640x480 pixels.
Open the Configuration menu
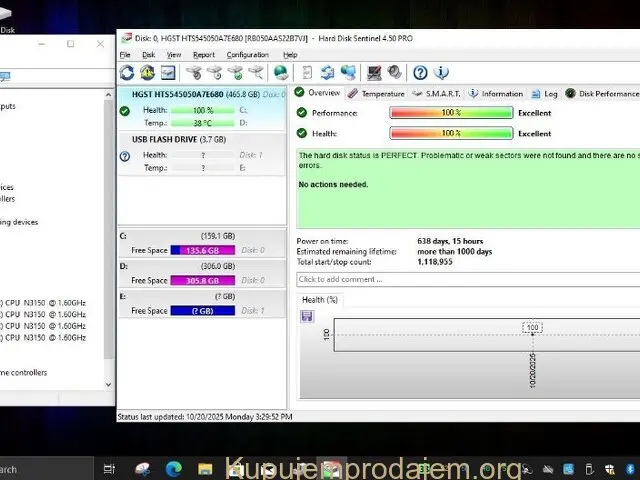(x=247, y=55)
